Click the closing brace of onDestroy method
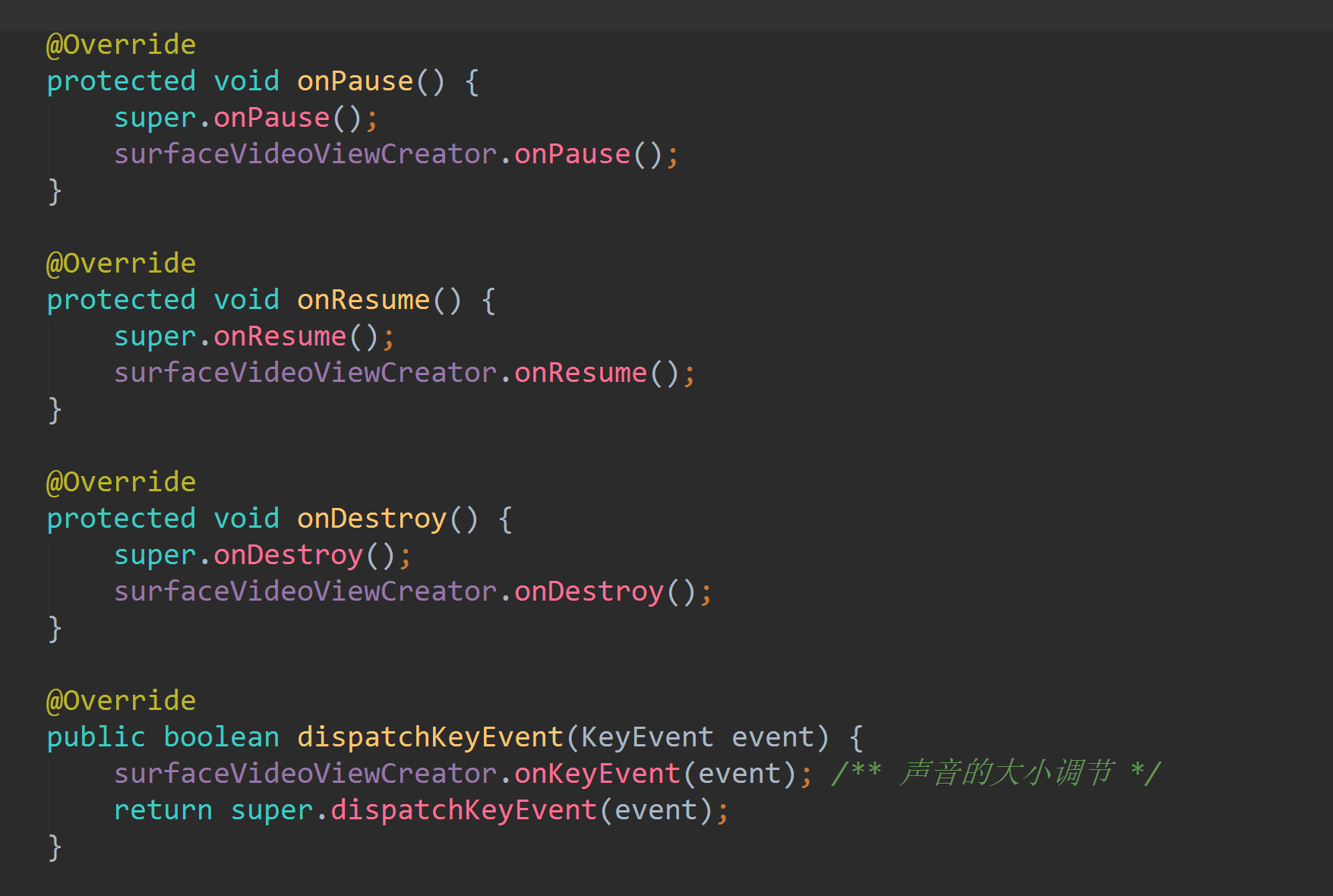The width and height of the screenshot is (1333, 896). tap(54, 629)
